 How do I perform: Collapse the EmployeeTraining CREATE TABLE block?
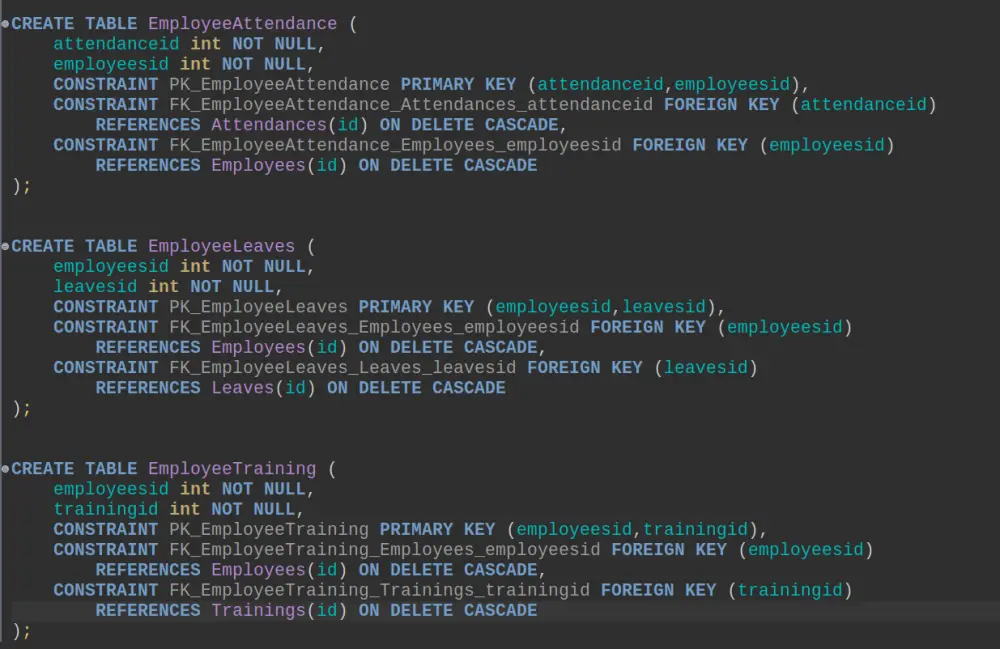[x=5, y=469]
